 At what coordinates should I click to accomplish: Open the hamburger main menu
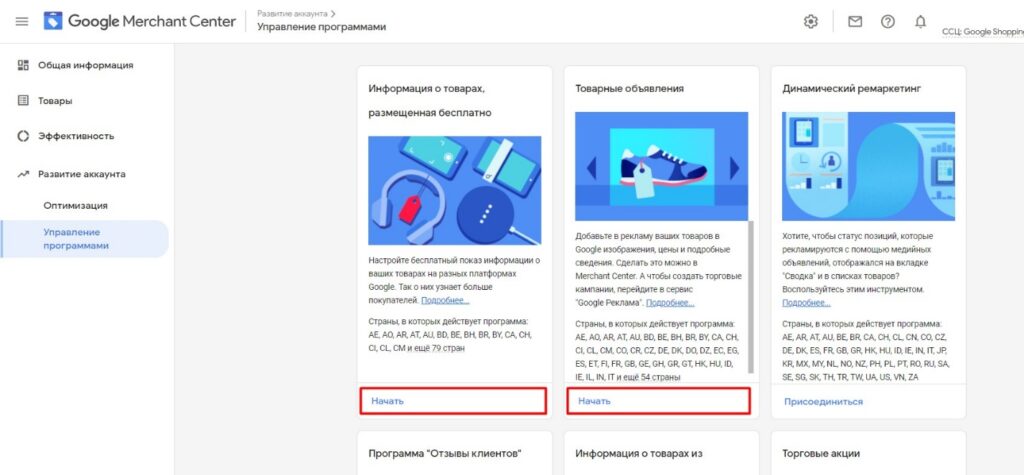click(22, 22)
